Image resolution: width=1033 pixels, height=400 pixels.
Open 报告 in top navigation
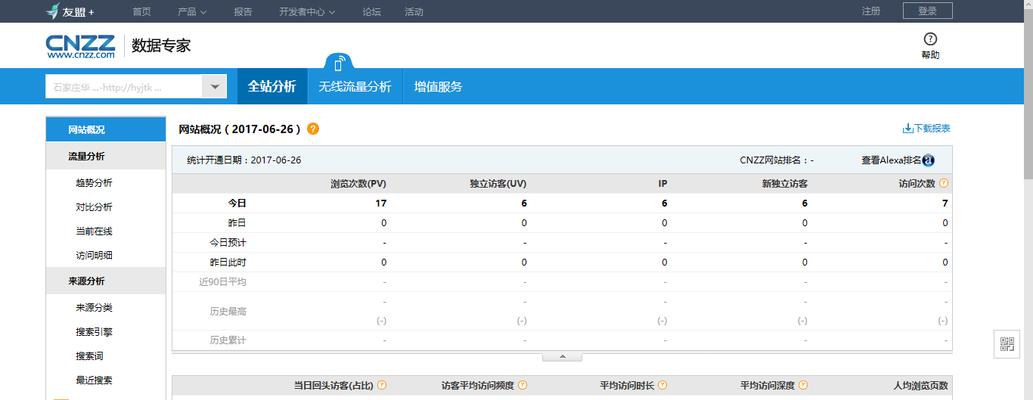click(x=242, y=11)
